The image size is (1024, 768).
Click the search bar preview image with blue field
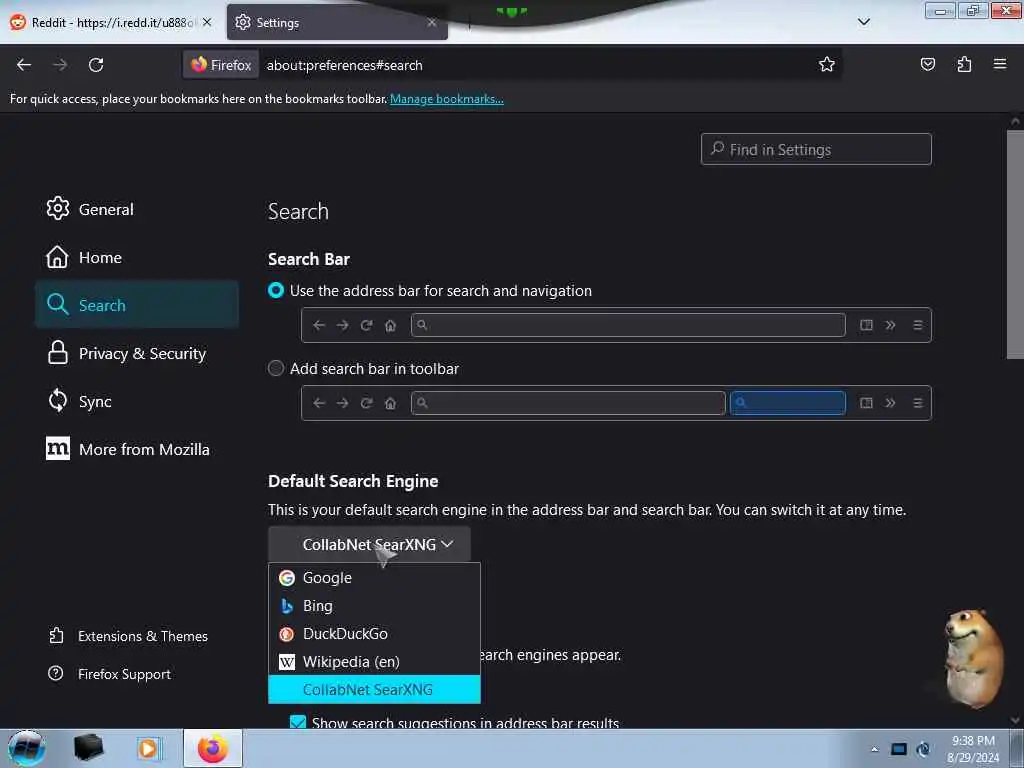616,402
